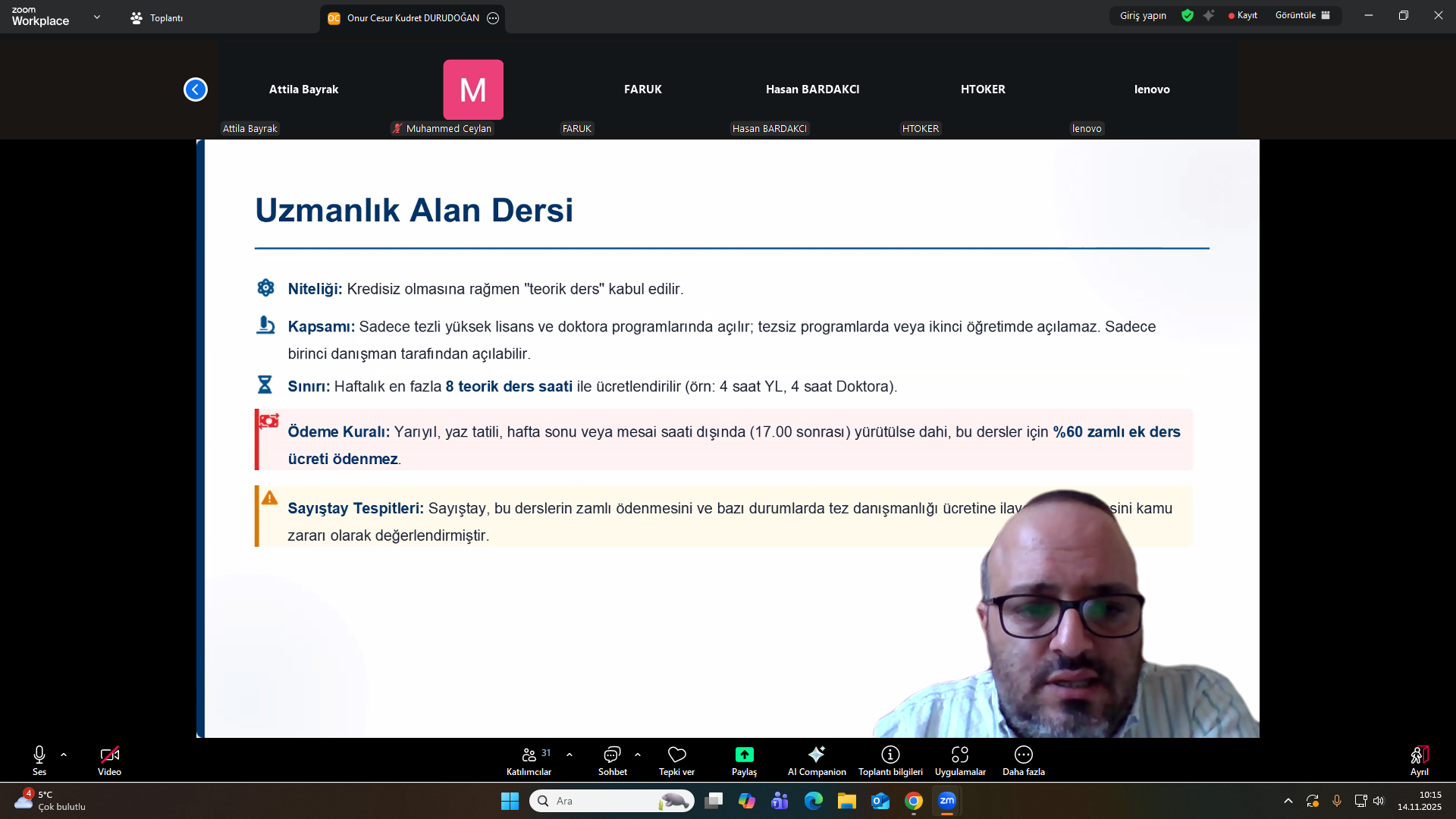This screenshot has height=819, width=1456.
Task: Open Tepki ver reactions heart icon
Action: click(676, 755)
